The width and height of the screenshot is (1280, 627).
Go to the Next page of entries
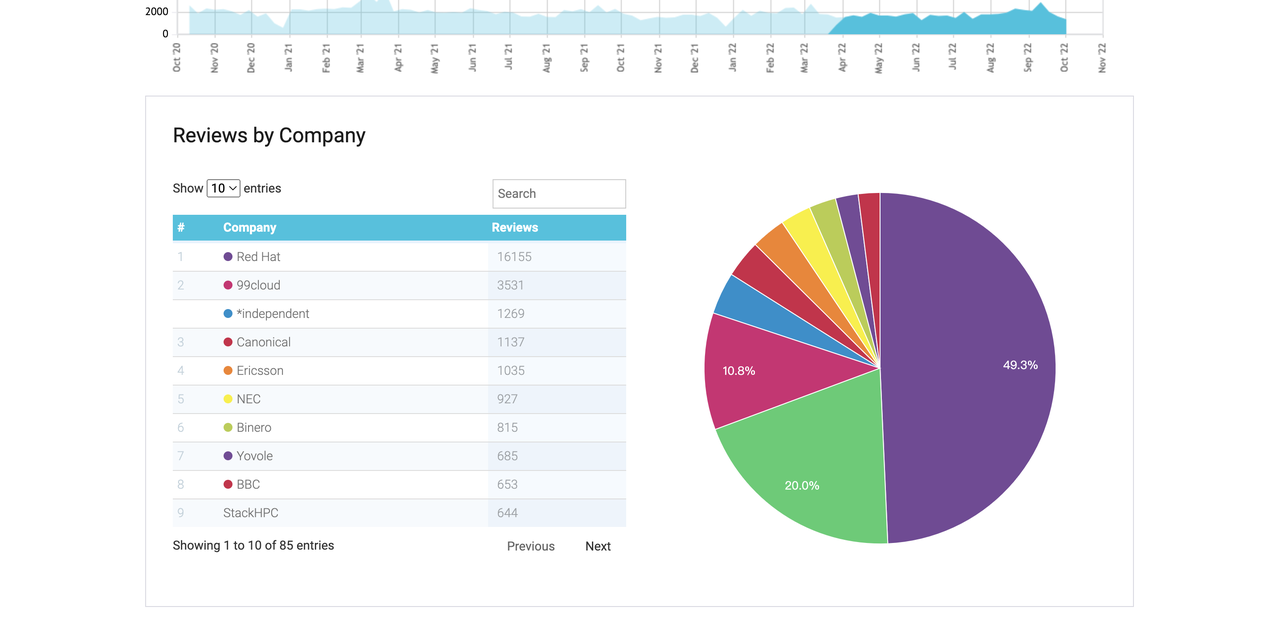click(x=598, y=546)
